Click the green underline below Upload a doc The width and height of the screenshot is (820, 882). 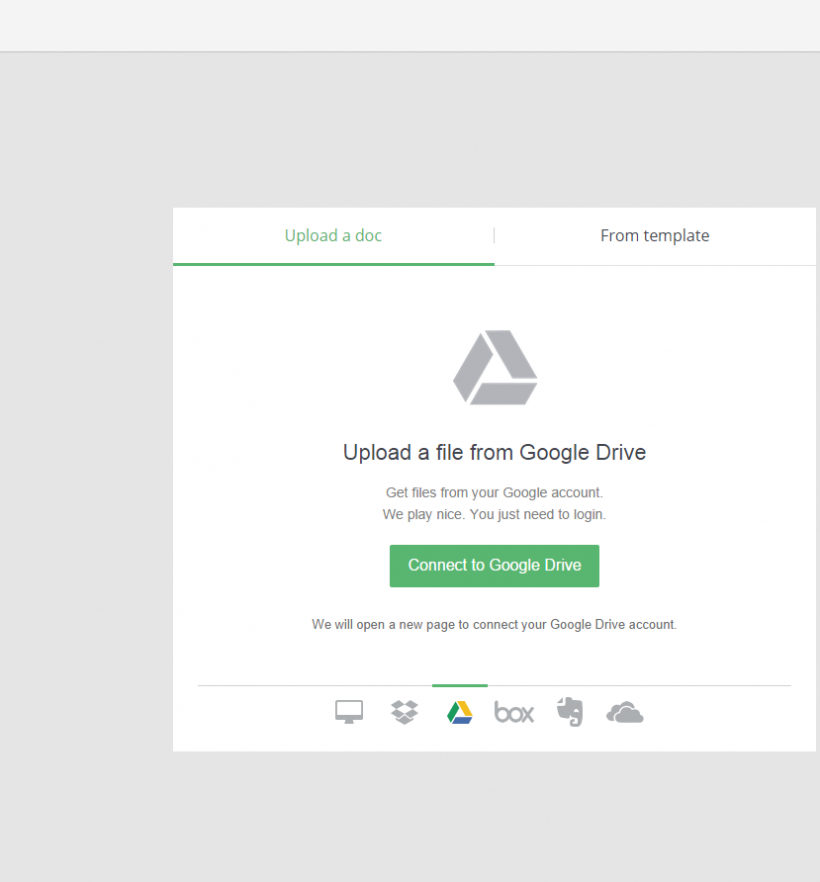tap(333, 264)
